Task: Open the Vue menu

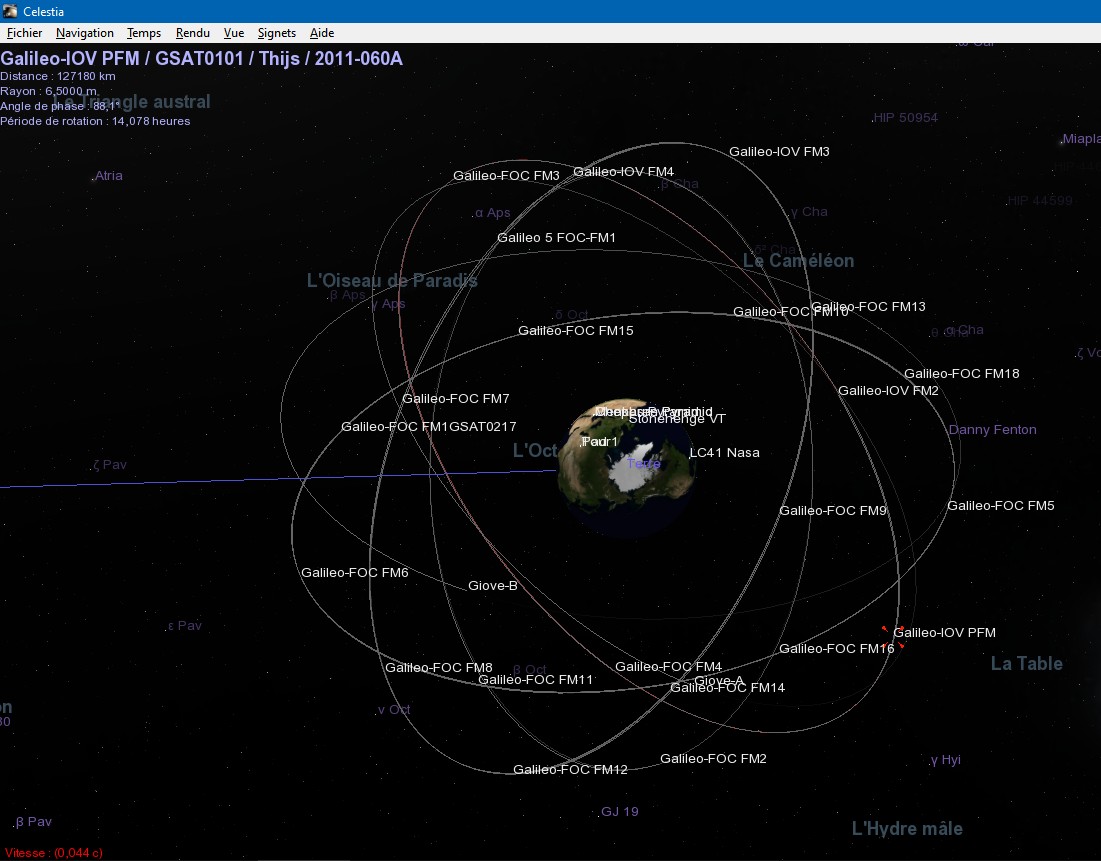Action: coord(234,33)
